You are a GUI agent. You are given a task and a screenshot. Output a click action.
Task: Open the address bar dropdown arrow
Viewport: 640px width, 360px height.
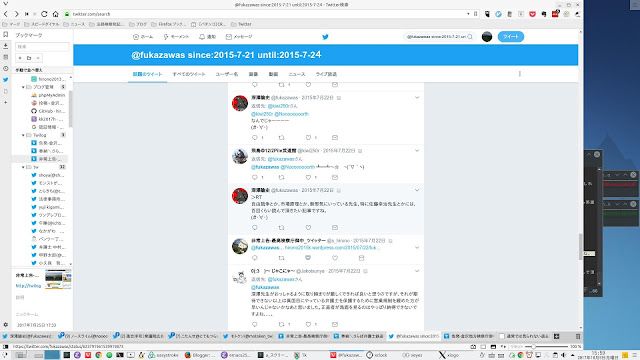468,14
